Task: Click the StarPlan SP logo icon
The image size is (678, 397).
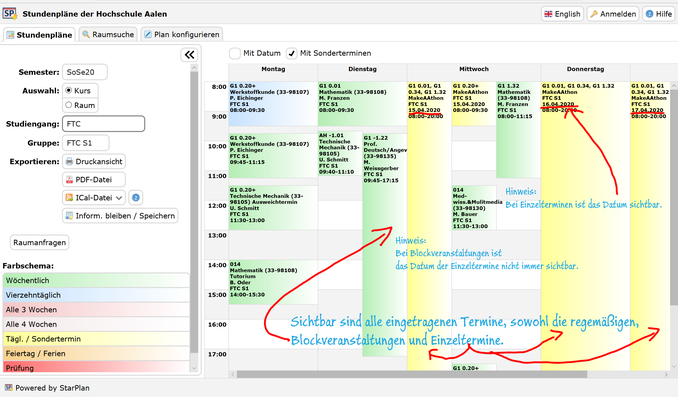Action: (9, 13)
